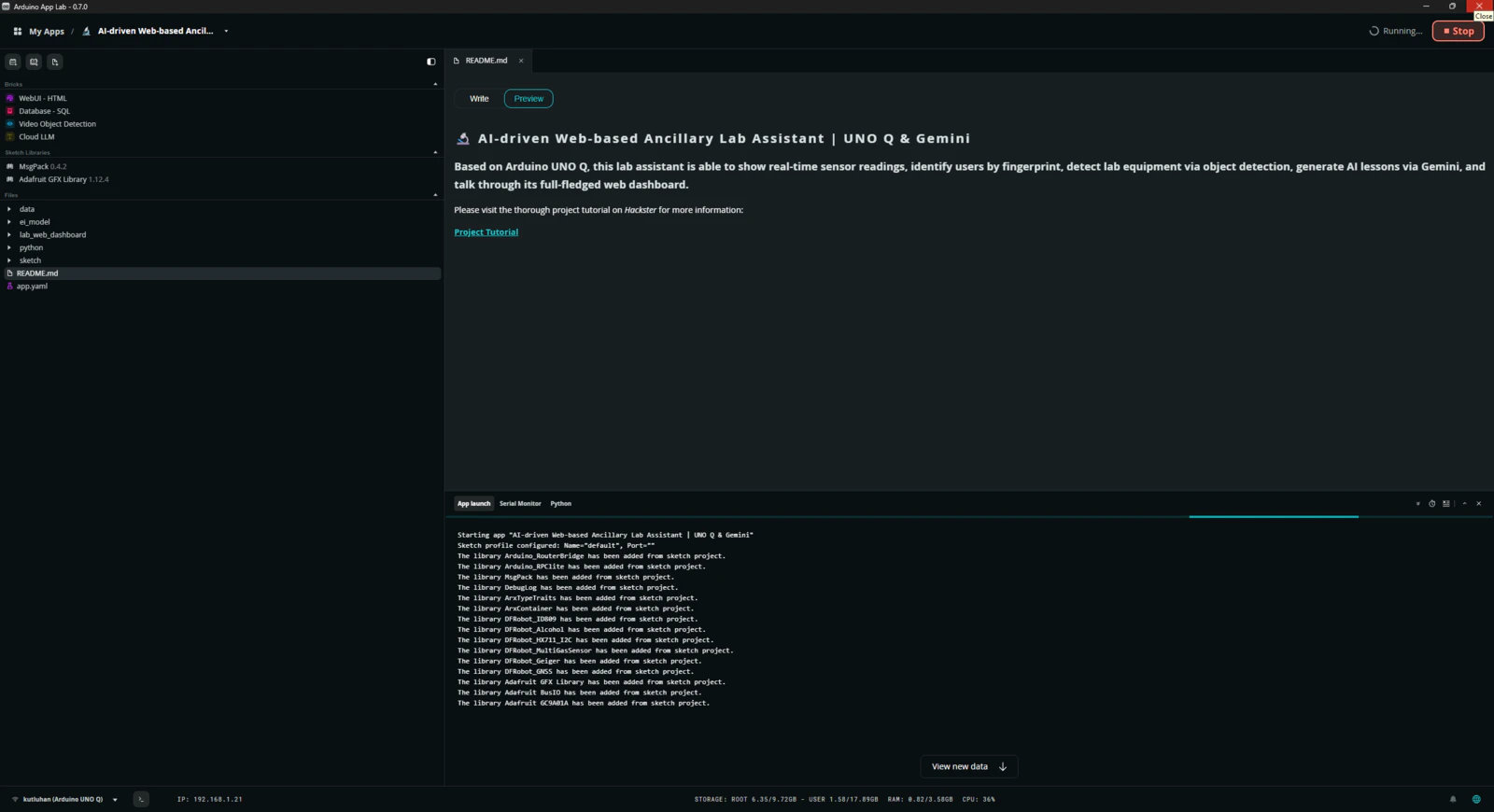This screenshot has height=812, width=1494.
Task: Expand the lab_web_dashboard folder
Action: click(x=9, y=235)
